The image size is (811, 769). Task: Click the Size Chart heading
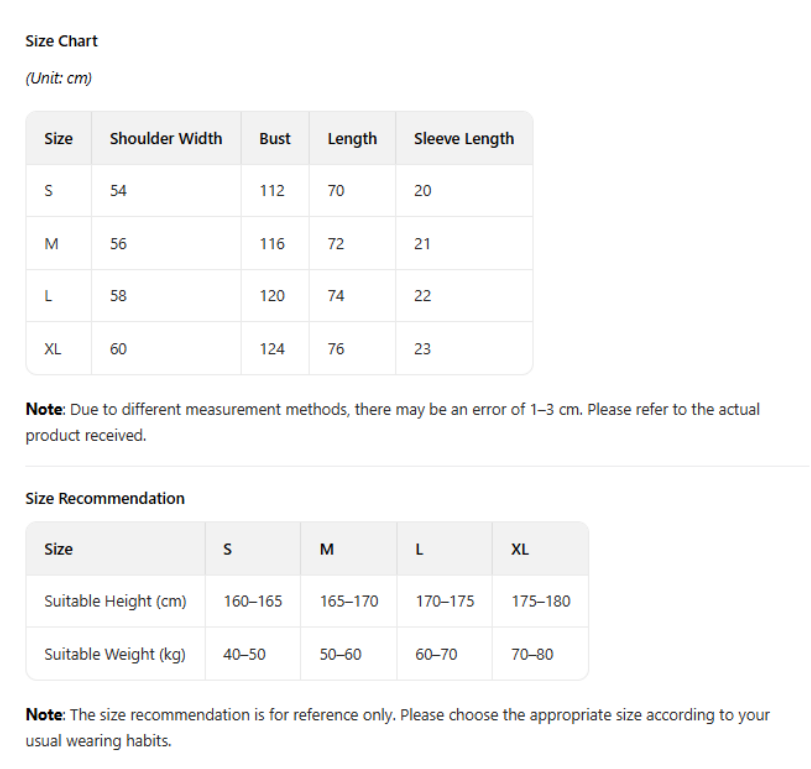point(61,41)
